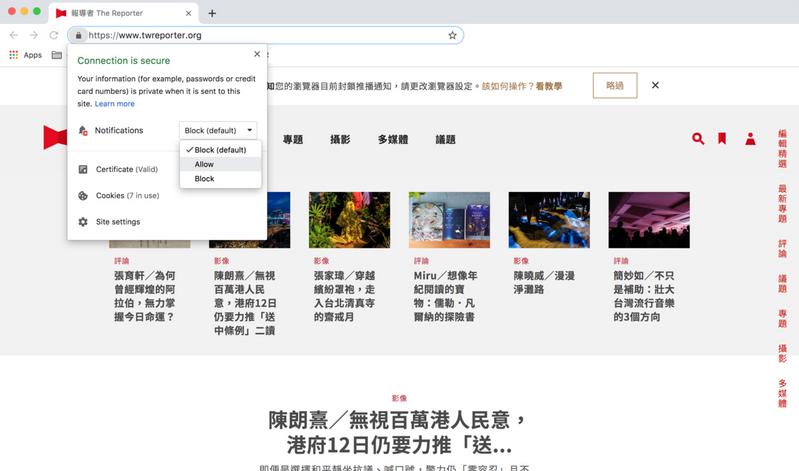Open the 專題 navigation item
This screenshot has height=471, width=799.
coord(293,139)
